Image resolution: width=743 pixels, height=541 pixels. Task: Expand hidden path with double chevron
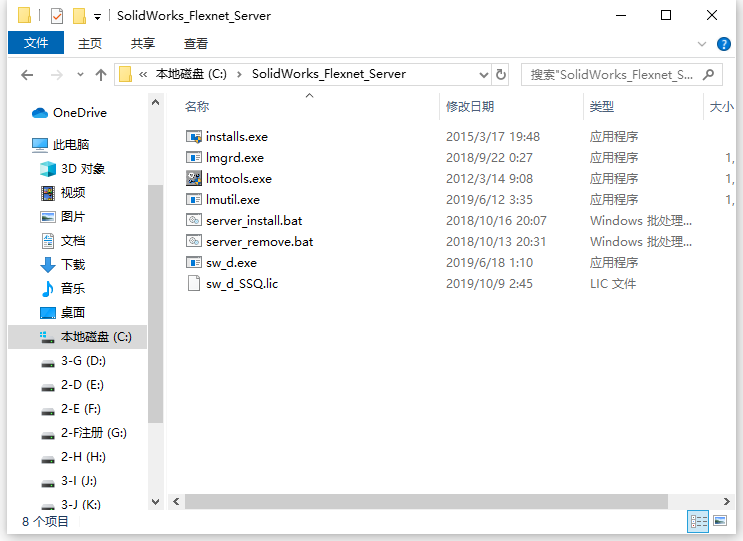[x=143, y=74]
